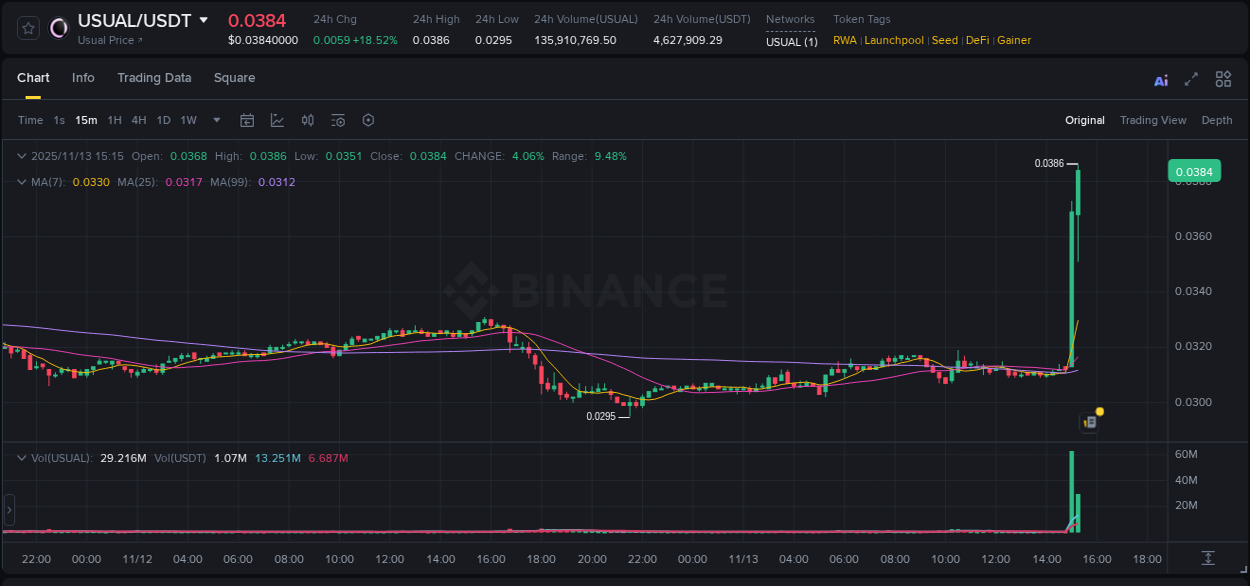Toggle the favorite star for USUAL/USDT
Screen dimensions: 1250x586
coord(27,27)
